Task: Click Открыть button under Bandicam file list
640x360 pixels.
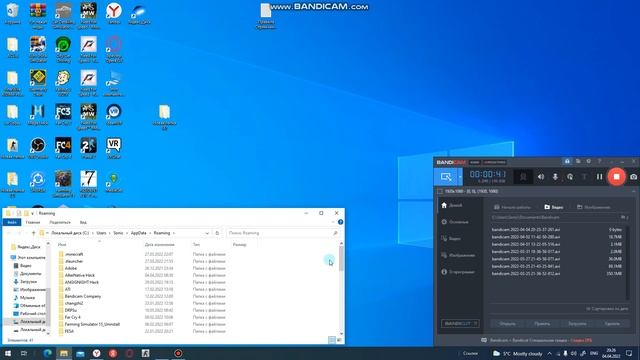Action: [507, 323]
